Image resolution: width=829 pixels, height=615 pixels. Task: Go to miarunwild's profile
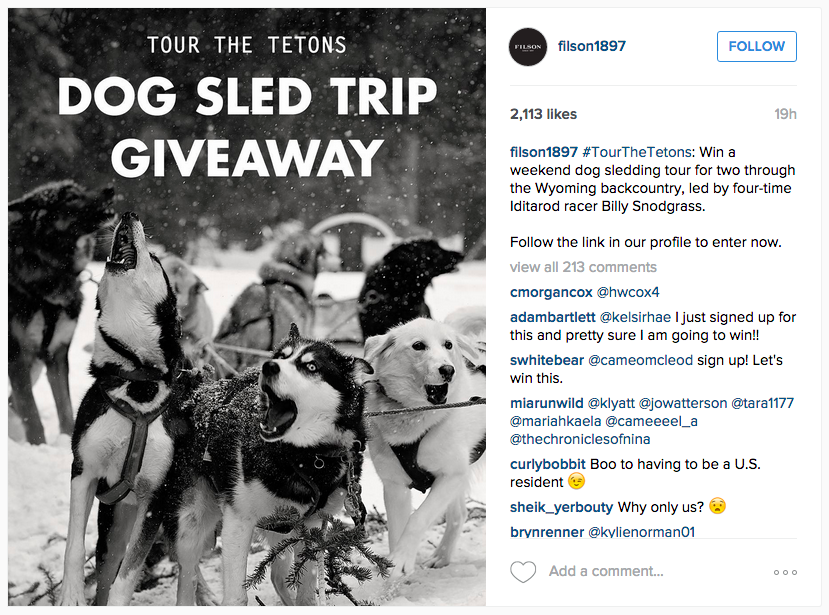tap(547, 403)
